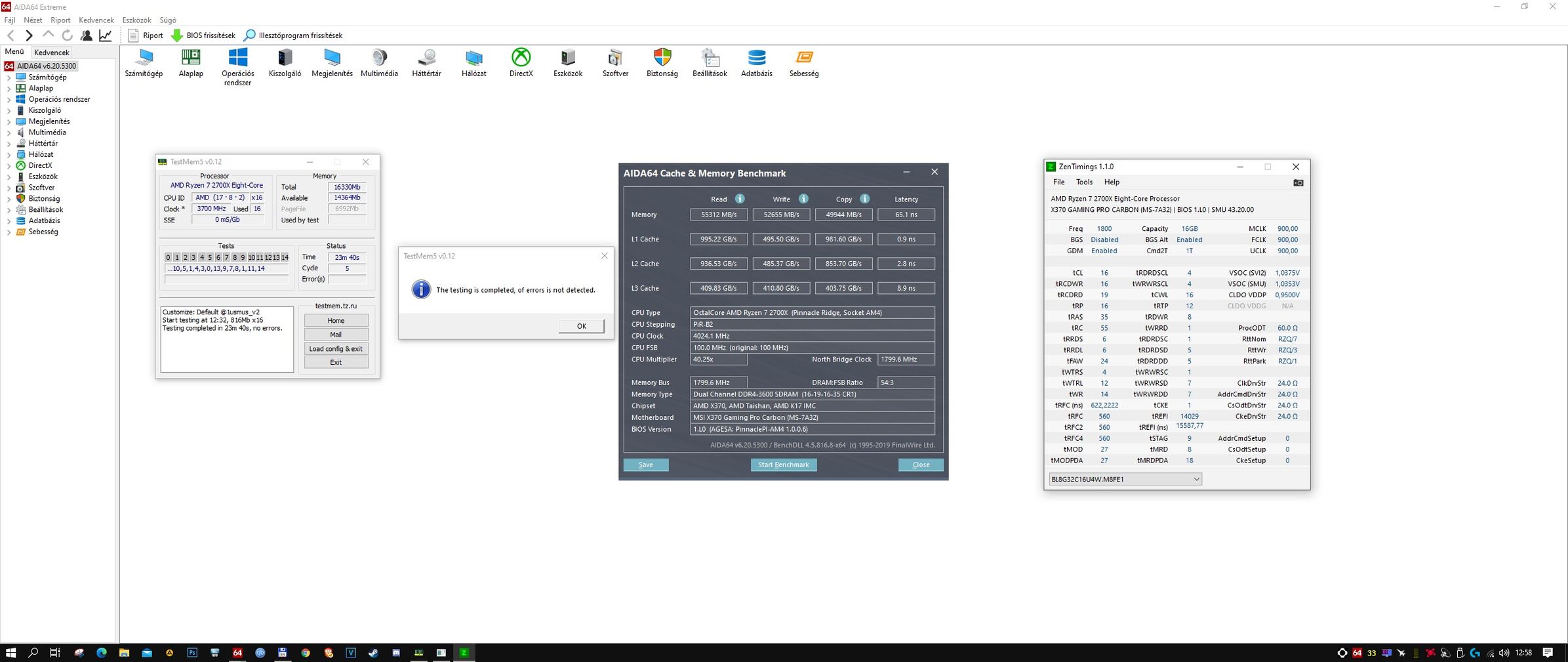Viewport: 1568px width, 662px height.
Task: Expand the Sebesség tree node
Action: pyautogui.click(x=9, y=232)
